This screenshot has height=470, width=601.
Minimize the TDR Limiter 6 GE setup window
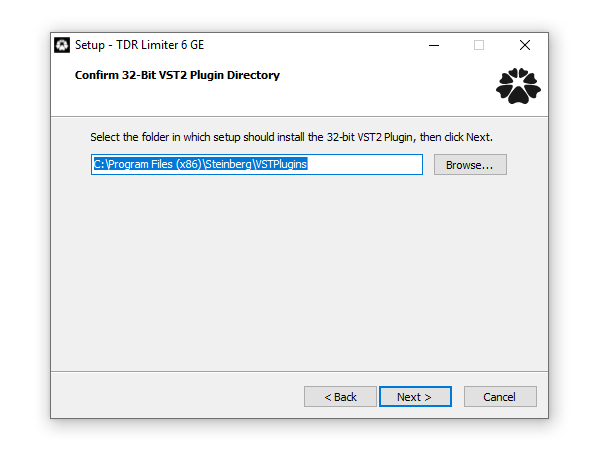point(434,45)
